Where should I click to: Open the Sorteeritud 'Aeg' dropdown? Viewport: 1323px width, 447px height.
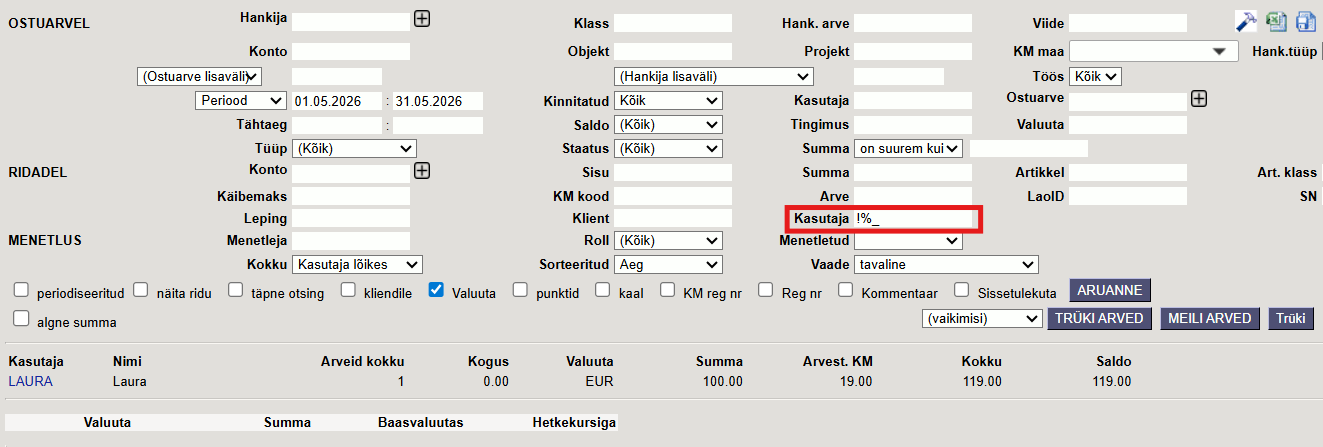click(667, 264)
